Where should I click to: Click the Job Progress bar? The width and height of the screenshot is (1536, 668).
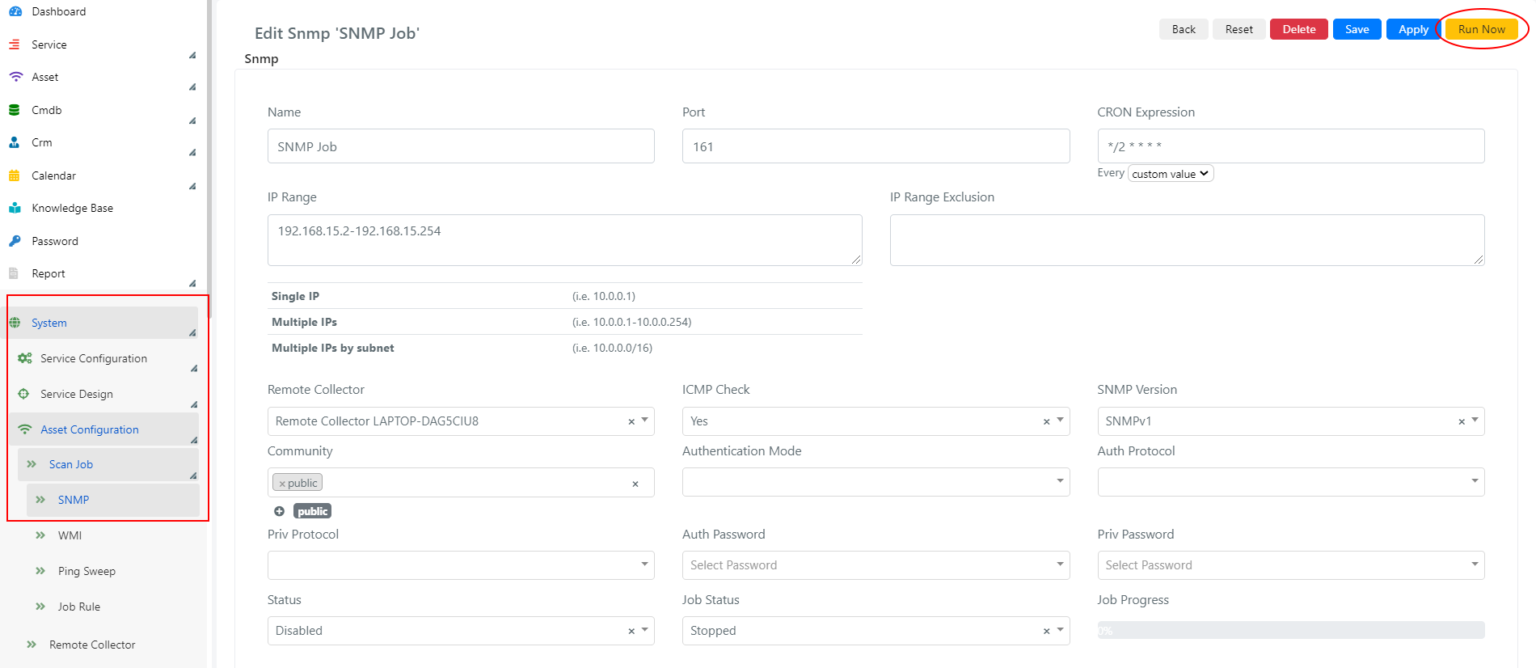pyautogui.click(x=1291, y=631)
